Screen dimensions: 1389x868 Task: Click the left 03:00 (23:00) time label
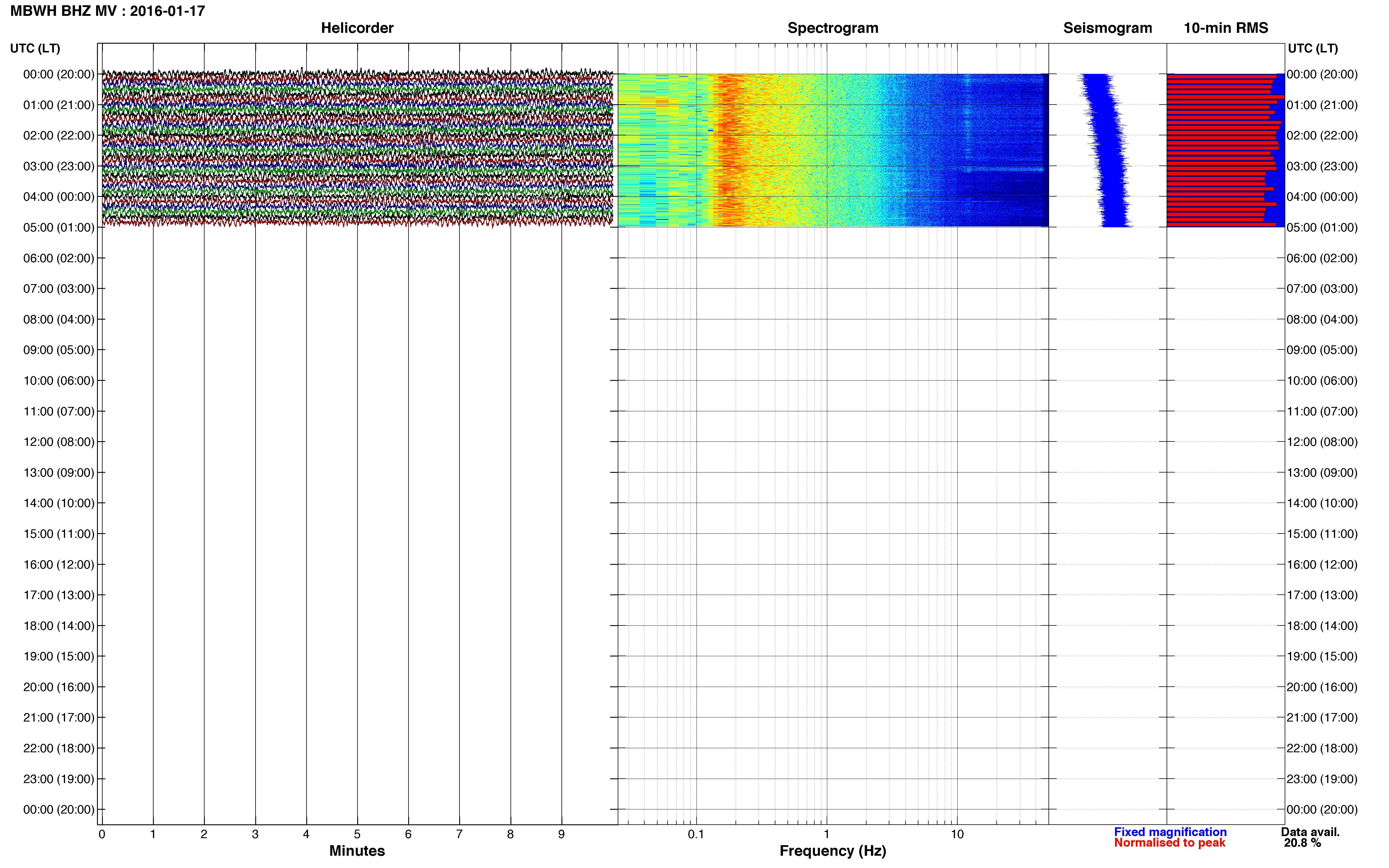coord(59,166)
